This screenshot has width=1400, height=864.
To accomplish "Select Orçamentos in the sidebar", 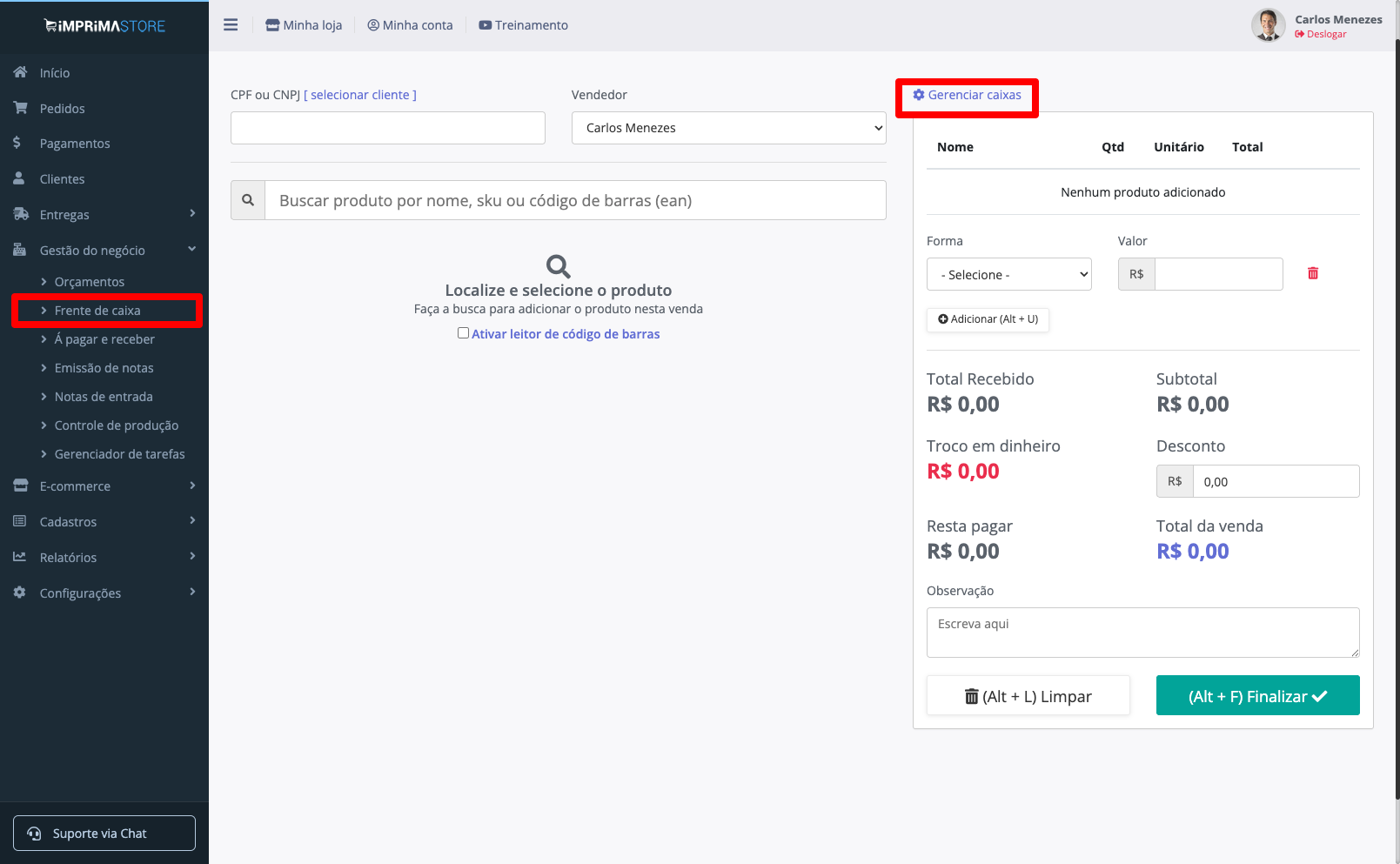I will point(89,282).
